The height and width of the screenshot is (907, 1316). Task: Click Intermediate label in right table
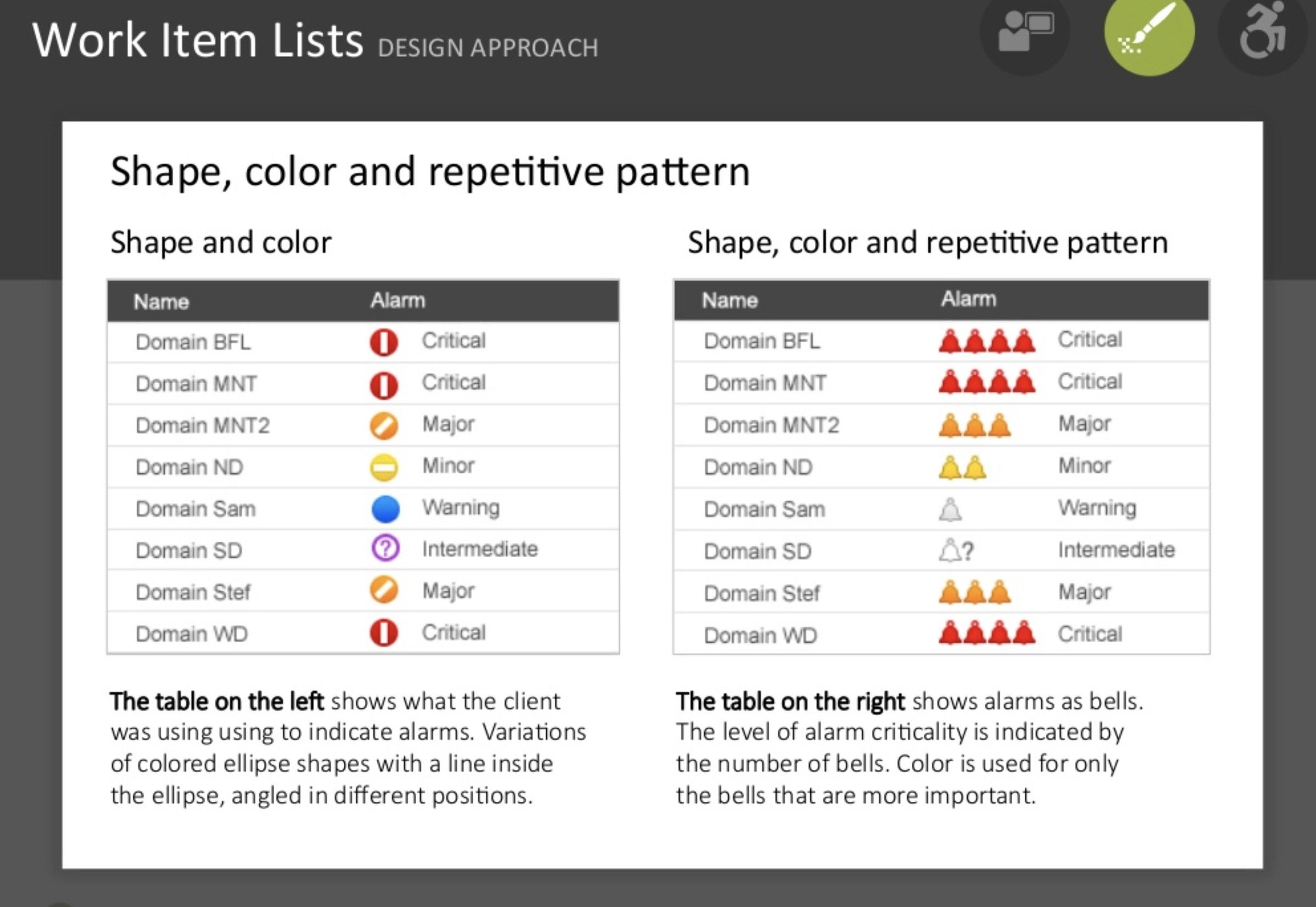[1116, 550]
